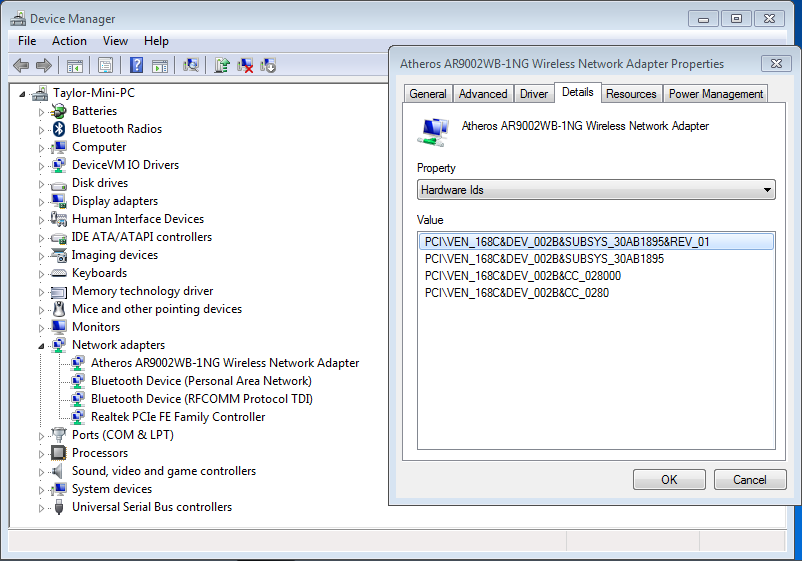This screenshot has height=561, width=802.
Task: Select the Universal Serial Bus controllers label
Action: [152, 507]
